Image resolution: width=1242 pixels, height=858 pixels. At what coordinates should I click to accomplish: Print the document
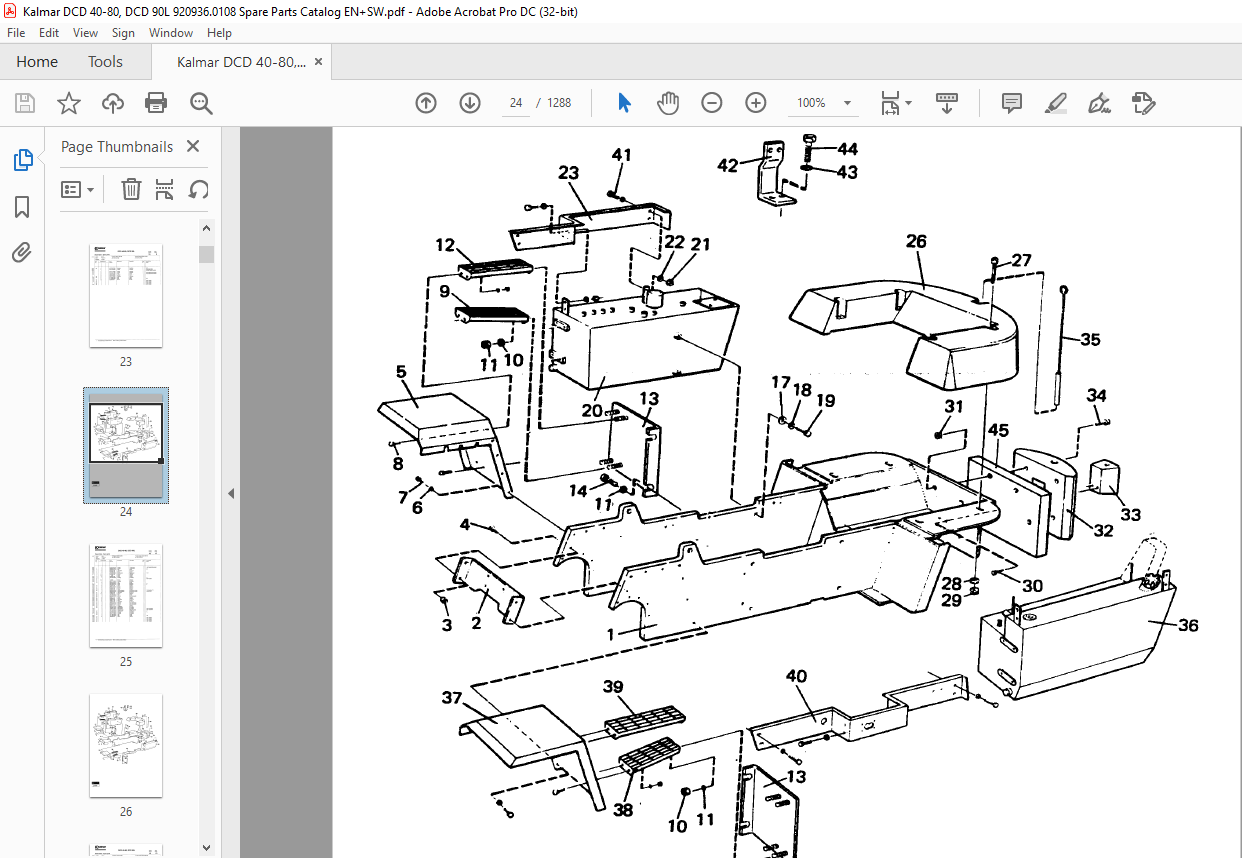[x=156, y=103]
